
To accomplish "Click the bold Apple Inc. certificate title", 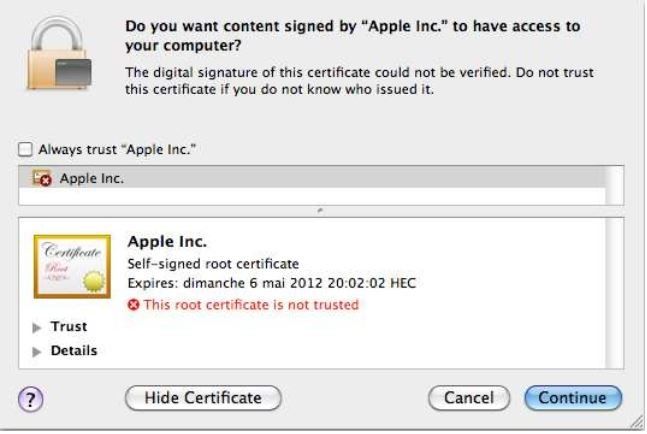I will click(166, 242).
